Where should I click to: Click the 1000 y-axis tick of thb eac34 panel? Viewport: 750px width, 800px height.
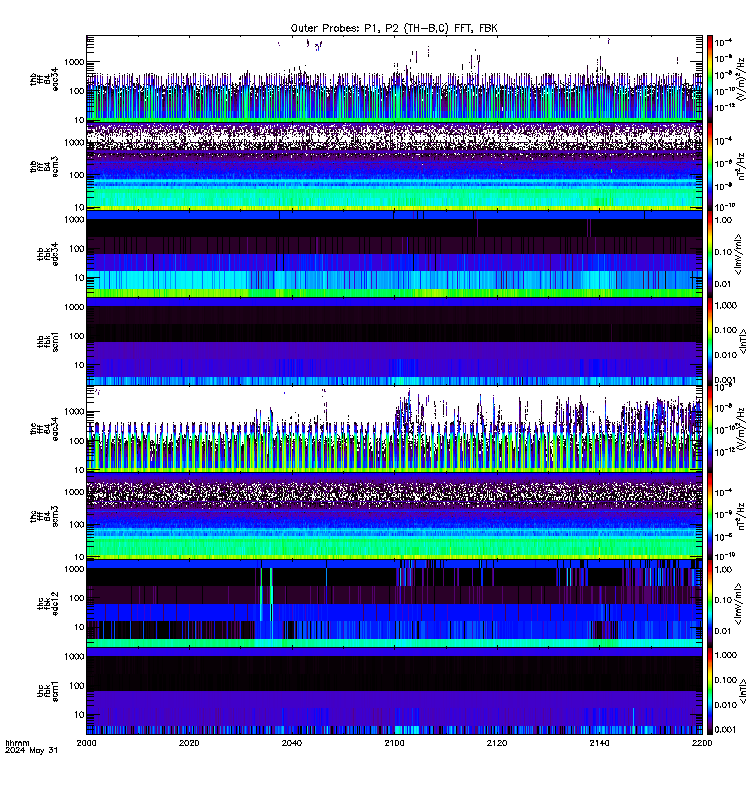74,62
